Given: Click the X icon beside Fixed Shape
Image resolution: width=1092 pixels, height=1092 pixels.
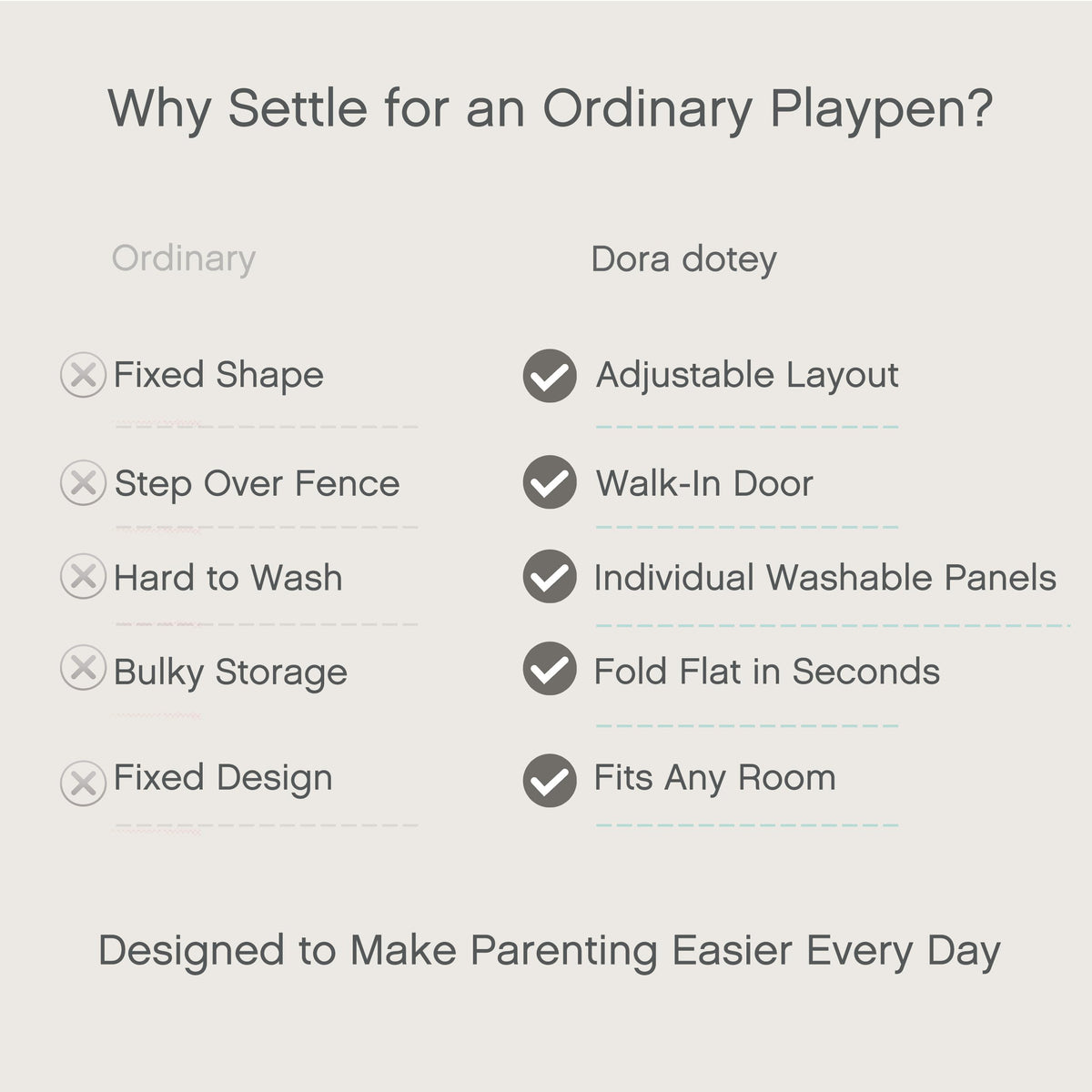Looking at the screenshot, I should [x=83, y=375].
